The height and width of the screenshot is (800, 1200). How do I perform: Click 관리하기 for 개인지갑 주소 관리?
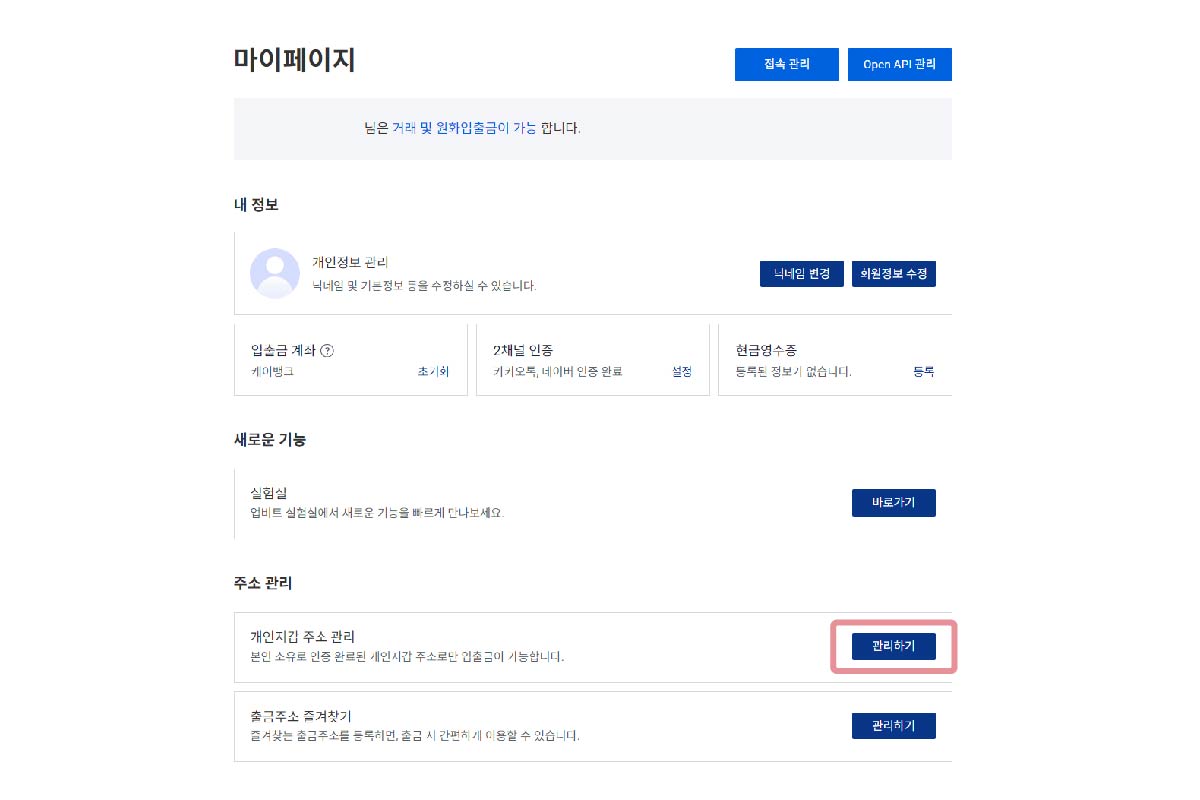click(x=893, y=647)
